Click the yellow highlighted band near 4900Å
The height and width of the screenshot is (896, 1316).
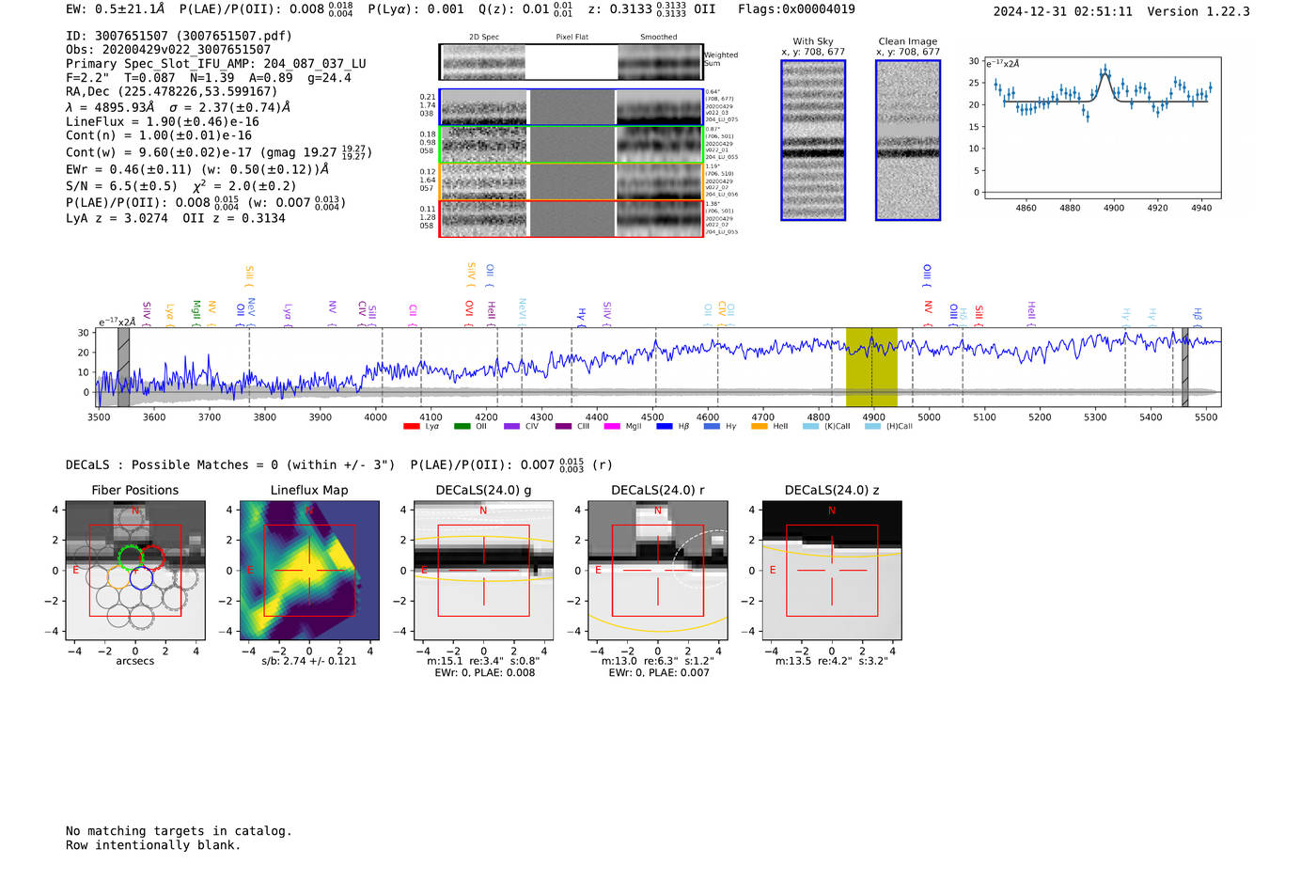click(871, 367)
